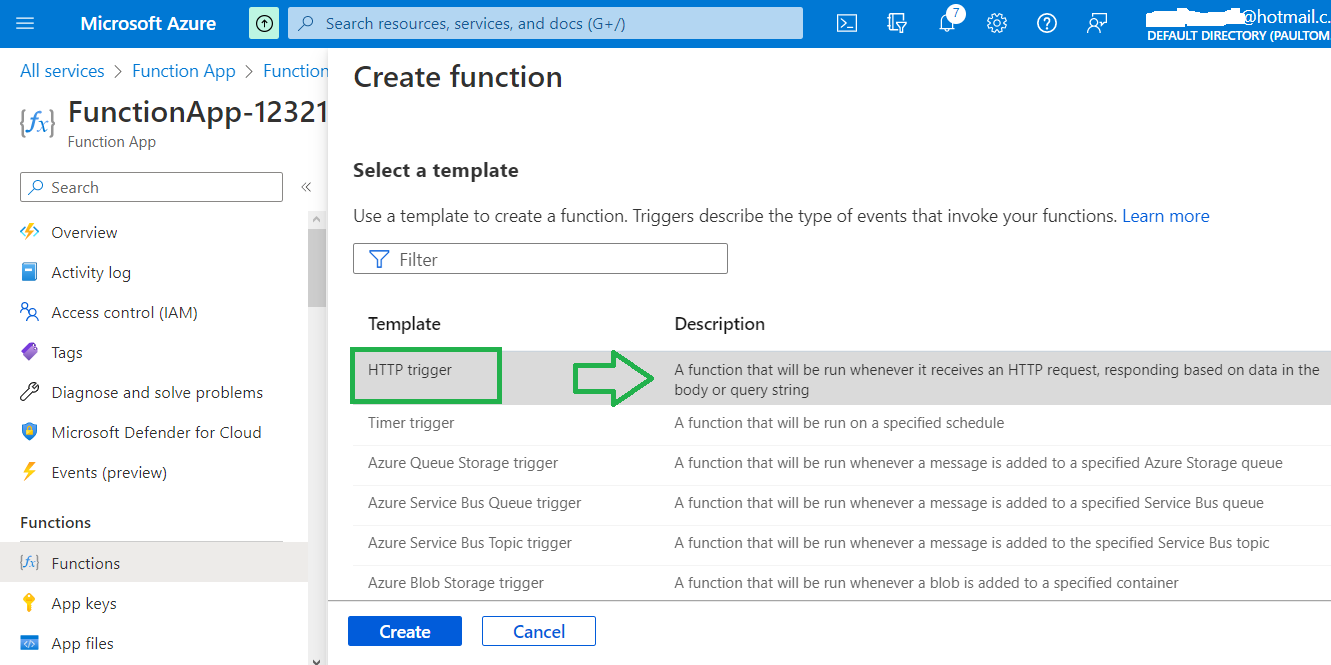Select the HTTP trigger template
Viewport: 1331px width, 665px height.
(x=410, y=370)
